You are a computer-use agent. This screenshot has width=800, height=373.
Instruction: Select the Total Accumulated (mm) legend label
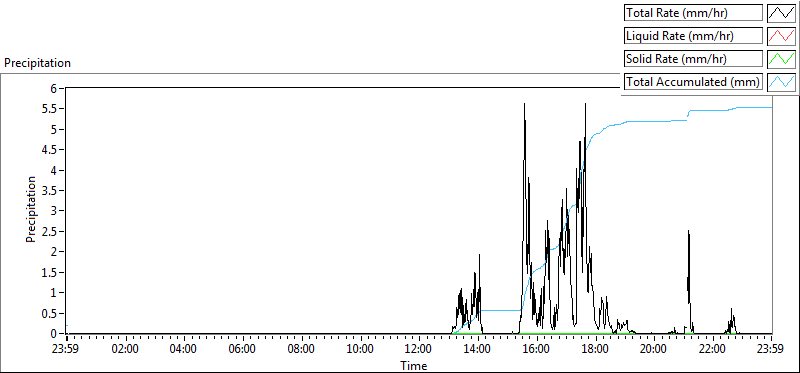click(x=694, y=82)
